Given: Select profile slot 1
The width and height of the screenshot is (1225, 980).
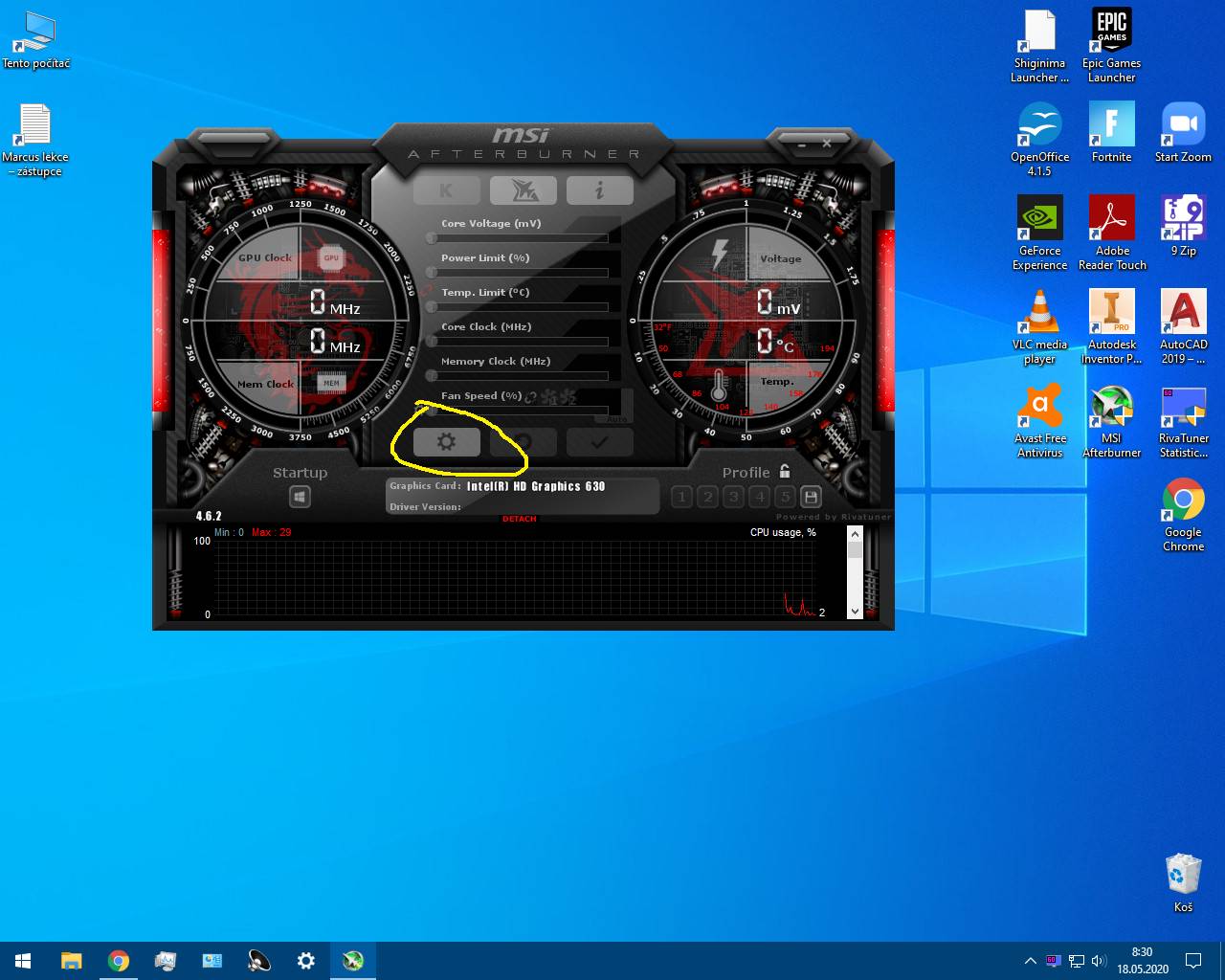Looking at the screenshot, I should 681,497.
